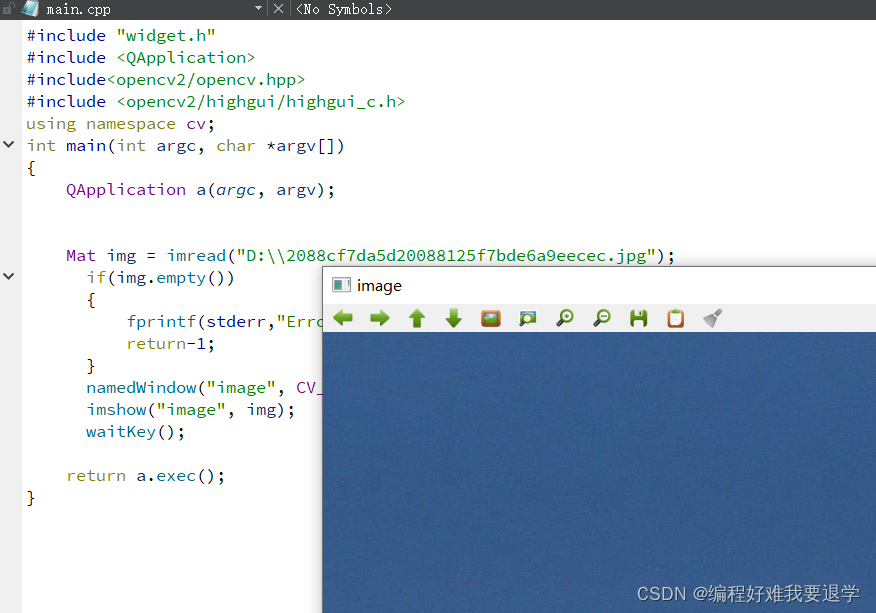Click the displayed blue image in image window
This screenshot has height=613, width=876.
pyautogui.click(x=599, y=472)
